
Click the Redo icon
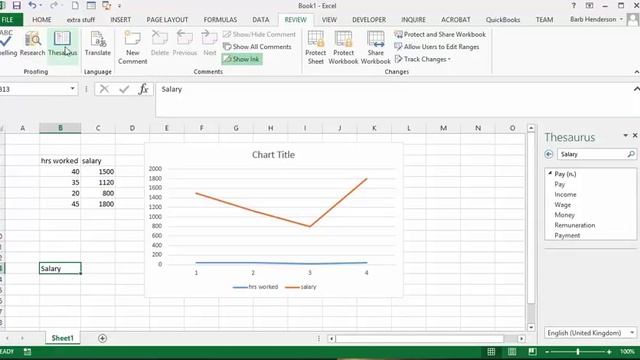coord(53,5)
